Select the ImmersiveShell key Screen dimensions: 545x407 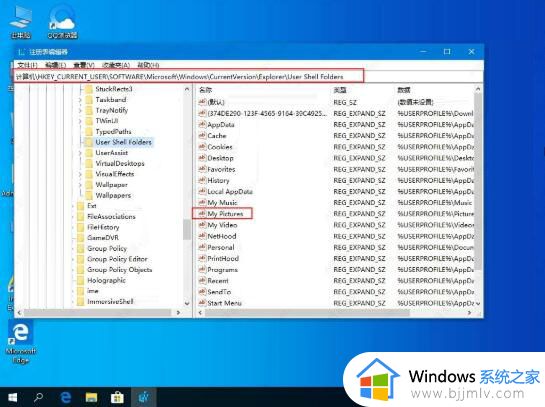(x=110, y=302)
